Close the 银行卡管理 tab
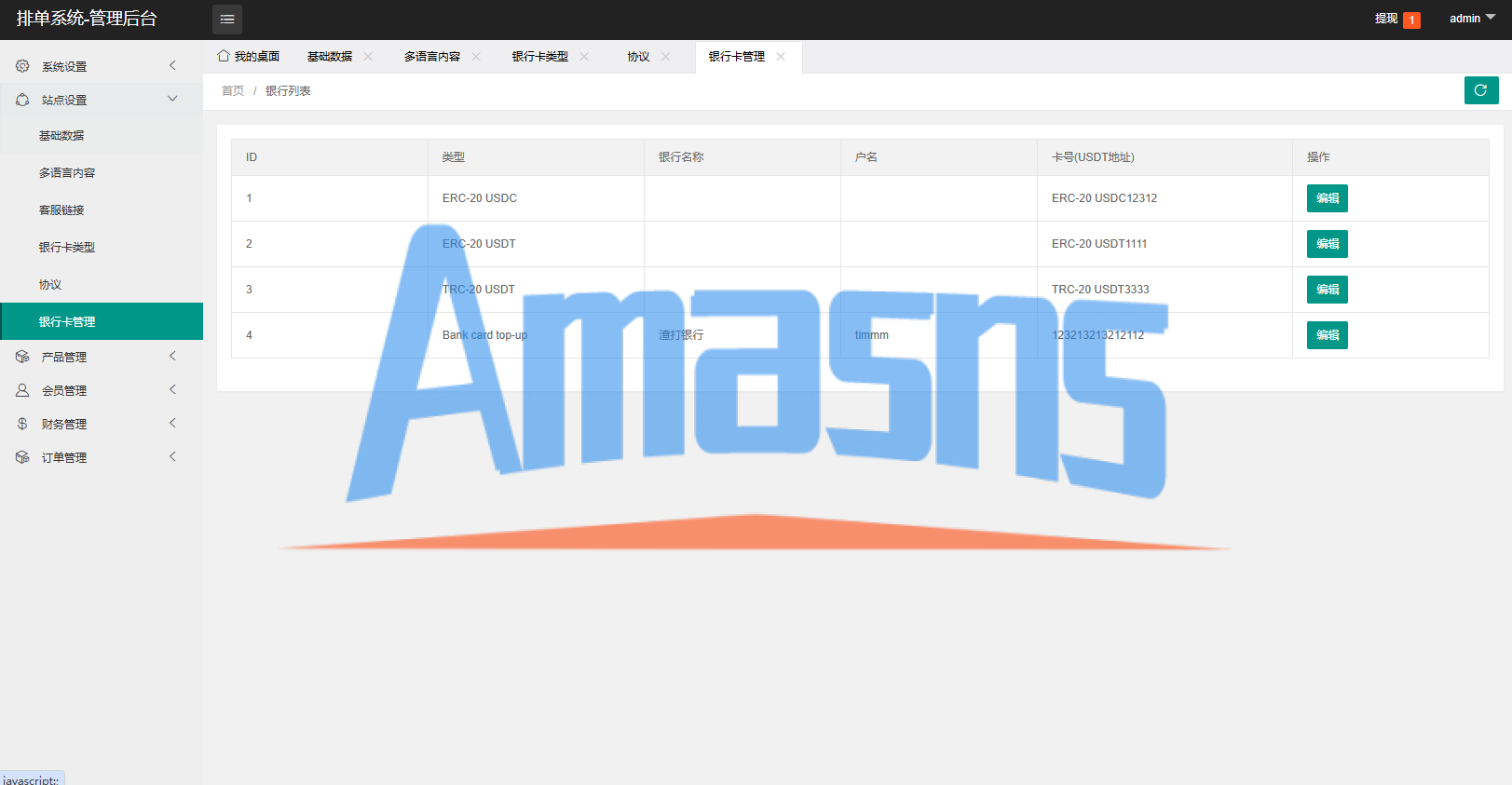This screenshot has height=785, width=1512. click(x=781, y=57)
